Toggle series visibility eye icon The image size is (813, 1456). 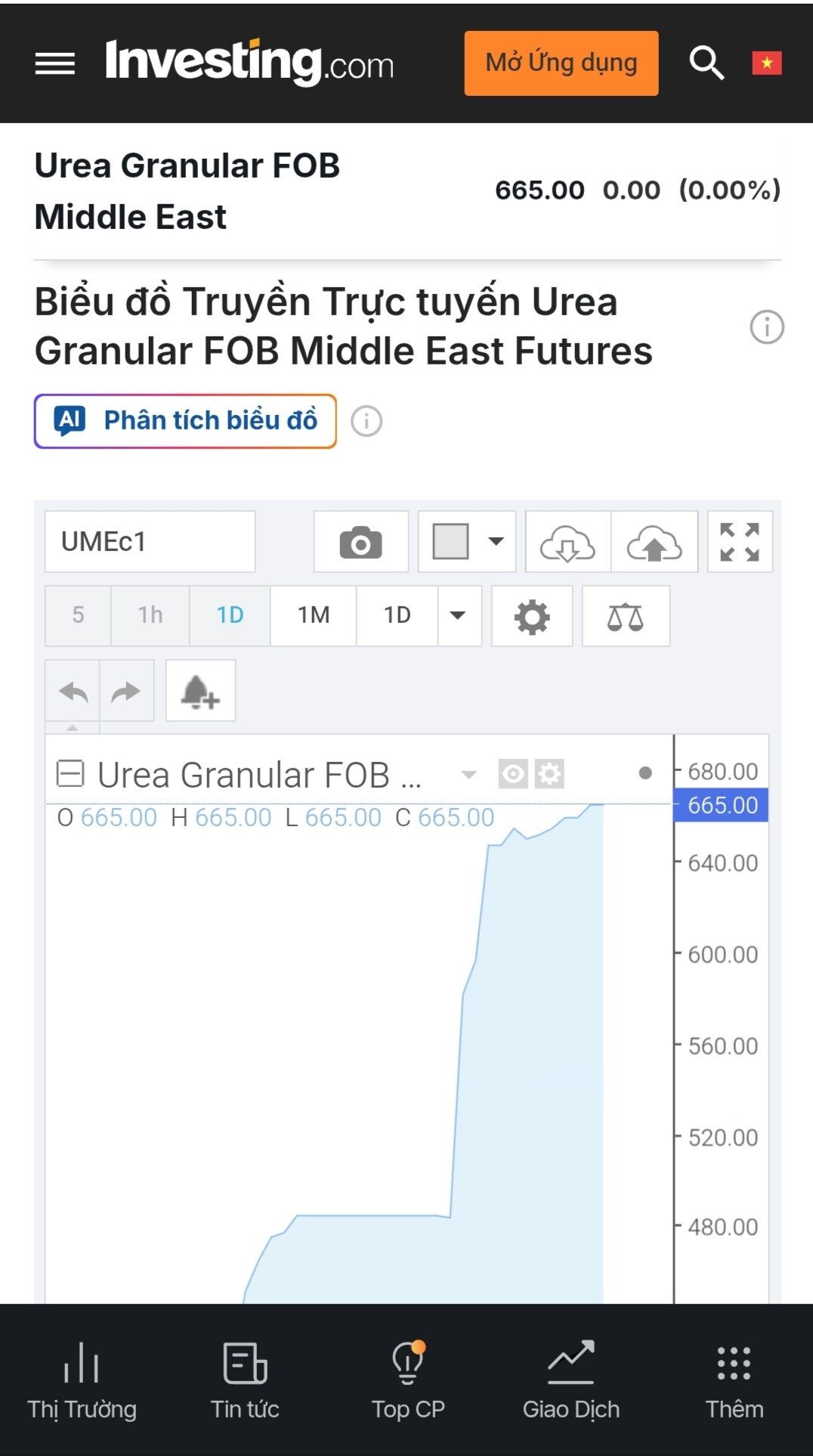513,773
